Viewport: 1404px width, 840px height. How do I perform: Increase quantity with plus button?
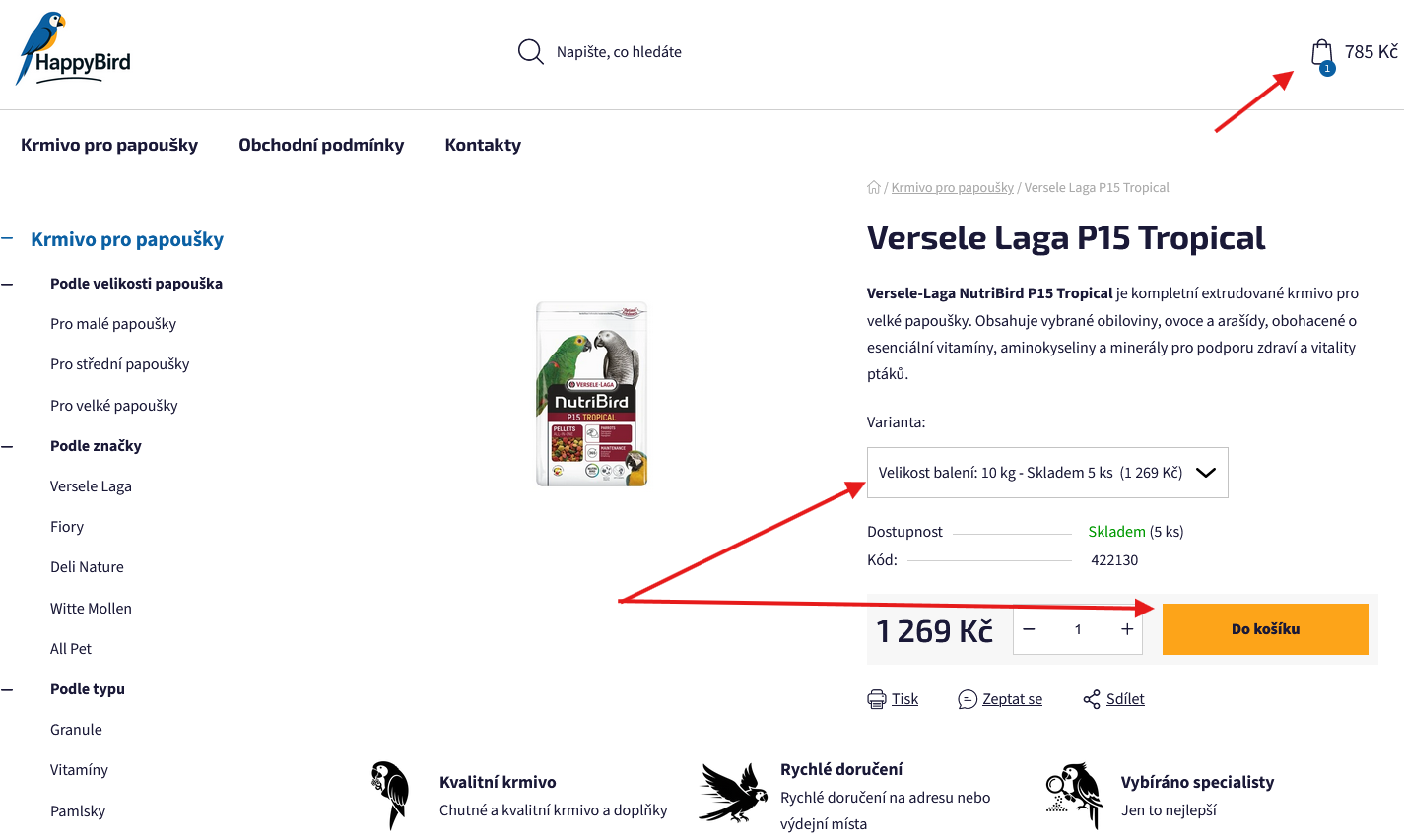tap(1127, 629)
